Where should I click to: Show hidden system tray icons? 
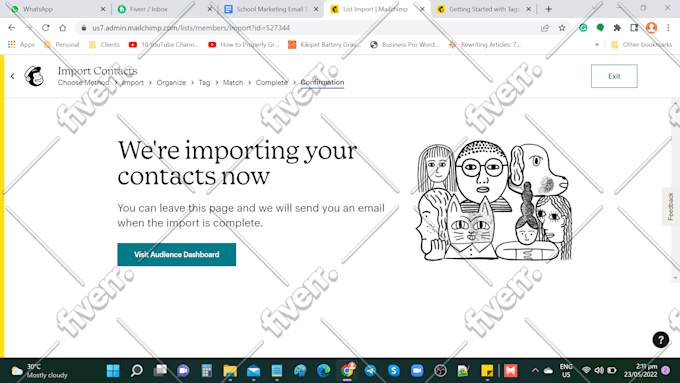(535, 370)
